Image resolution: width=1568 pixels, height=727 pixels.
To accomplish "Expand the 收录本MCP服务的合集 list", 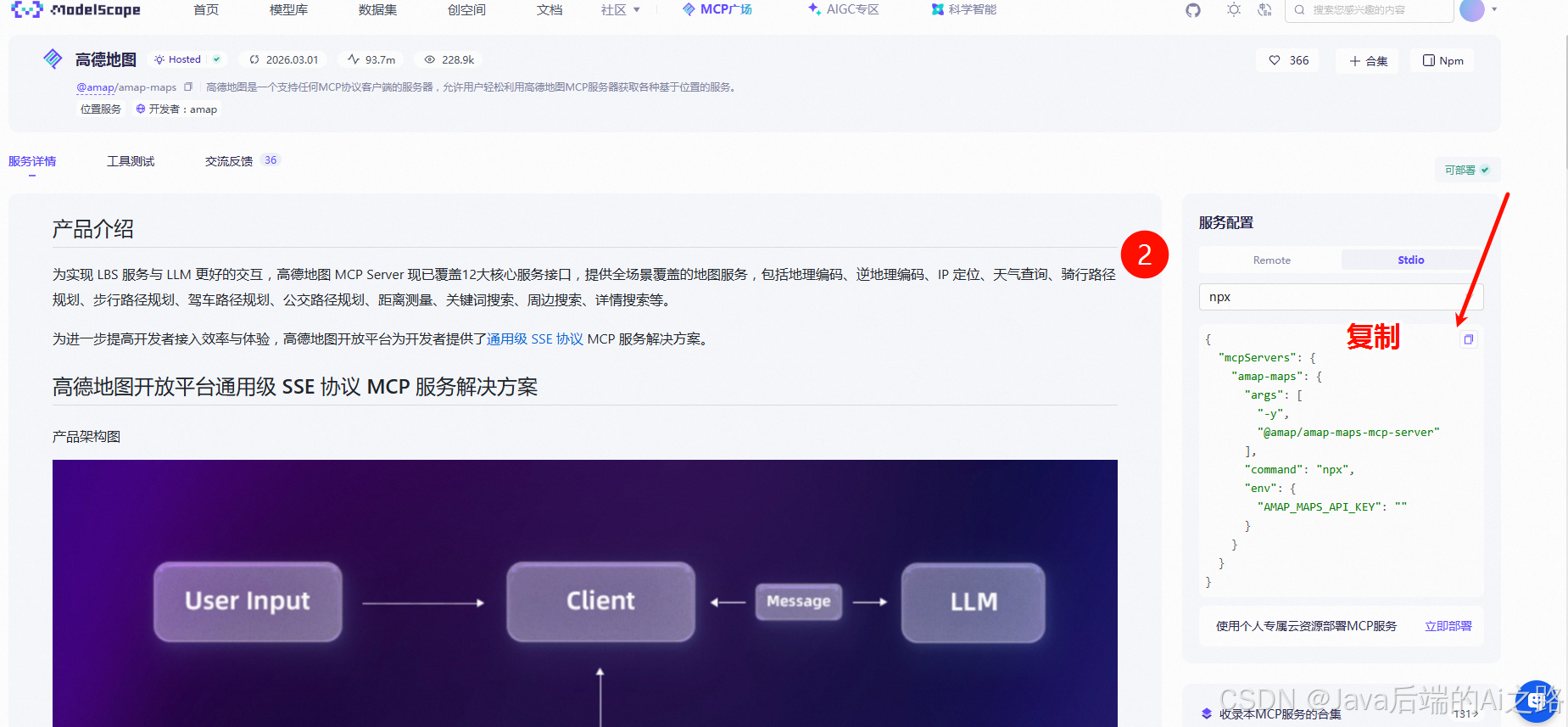I will (x=1341, y=713).
